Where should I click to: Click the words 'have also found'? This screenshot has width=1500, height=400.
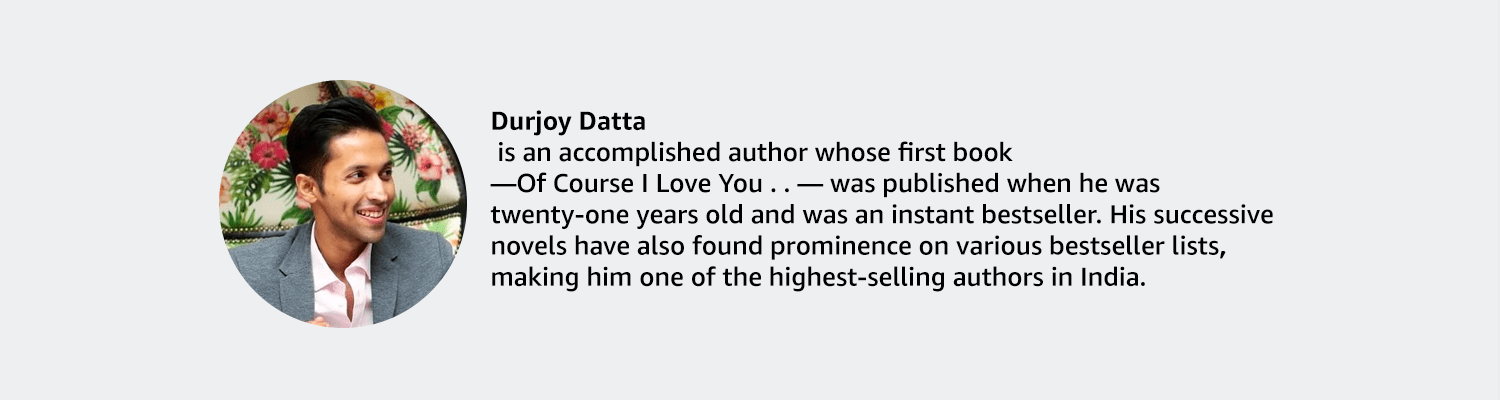pos(652,248)
